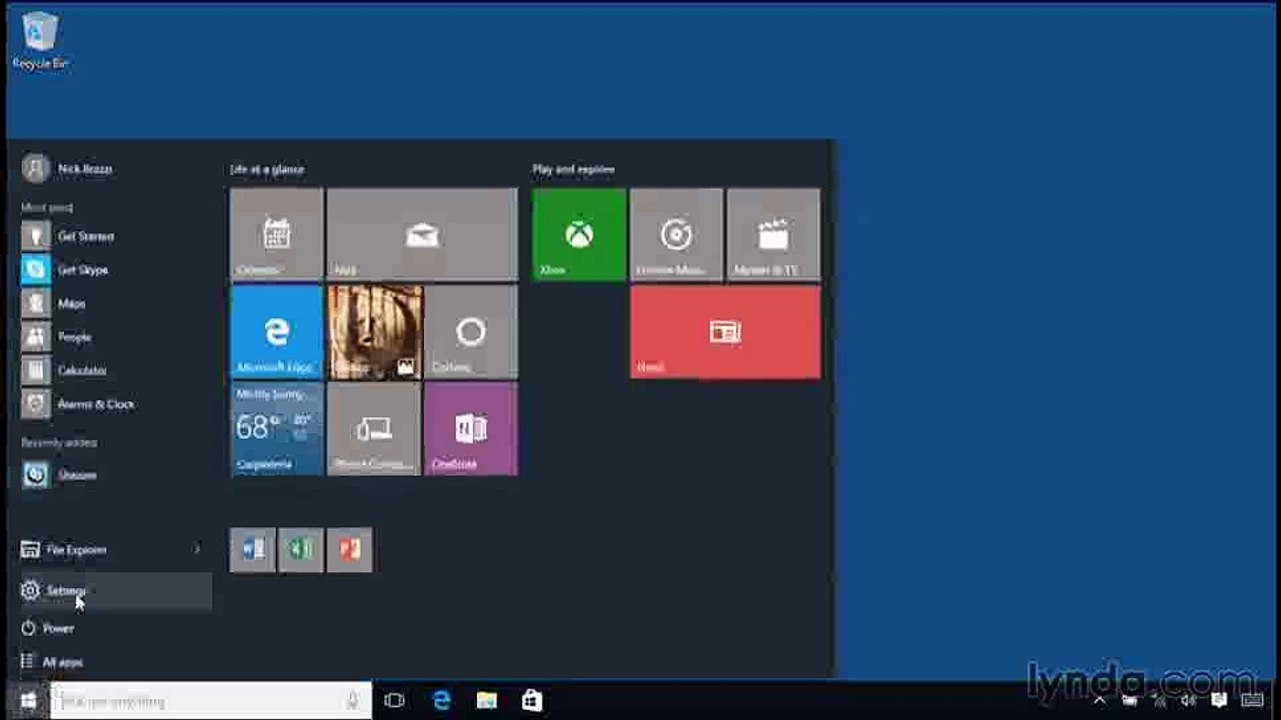Open the Movies & TV tile
1281x720 pixels.
(x=773, y=234)
